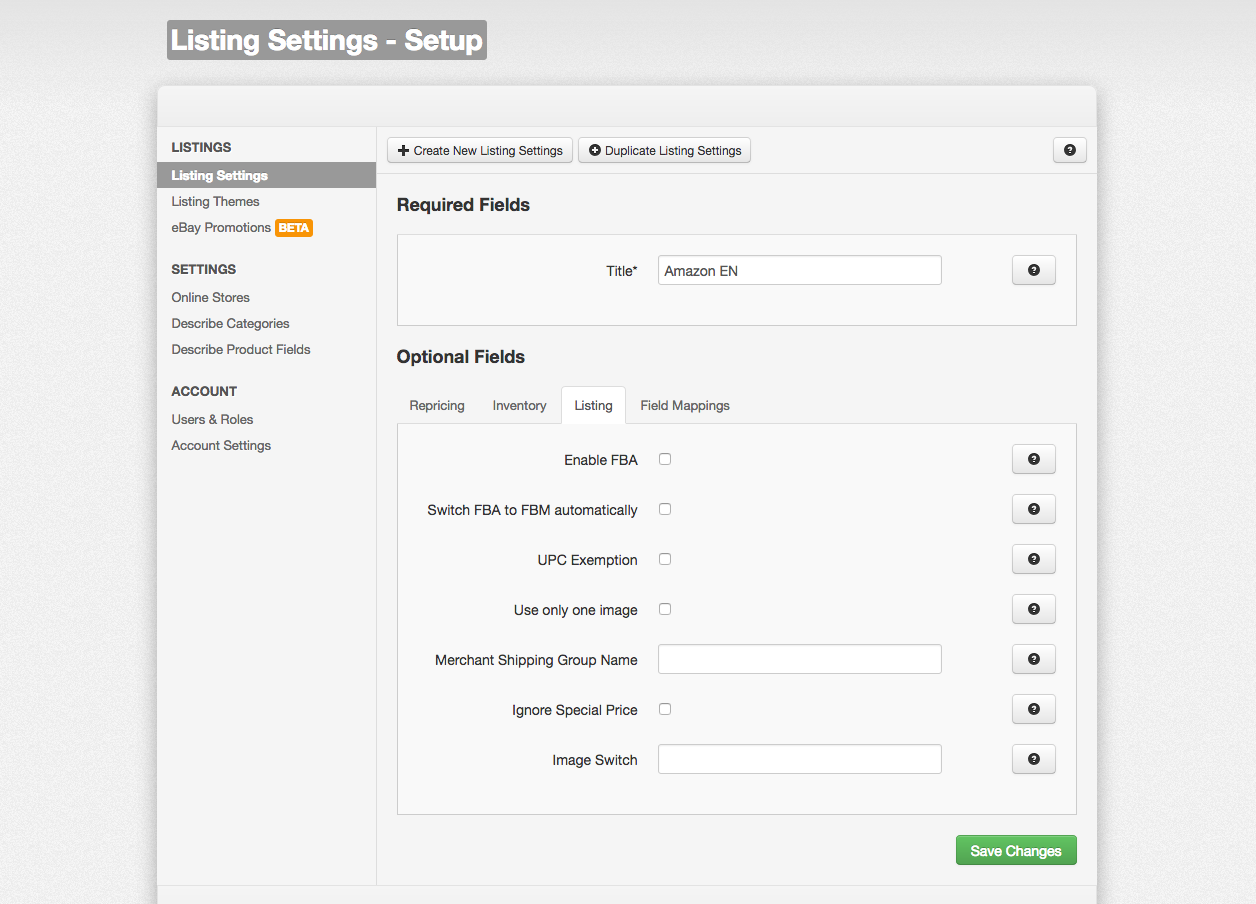Viewport: 1256px width, 904px height.
Task: Show help for the Image Switch field
Action: [1034, 759]
